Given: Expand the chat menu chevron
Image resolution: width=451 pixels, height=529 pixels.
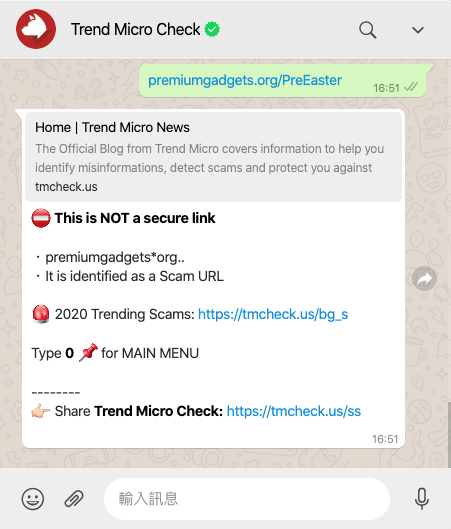Looking at the screenshot, I should pos(418,30).
